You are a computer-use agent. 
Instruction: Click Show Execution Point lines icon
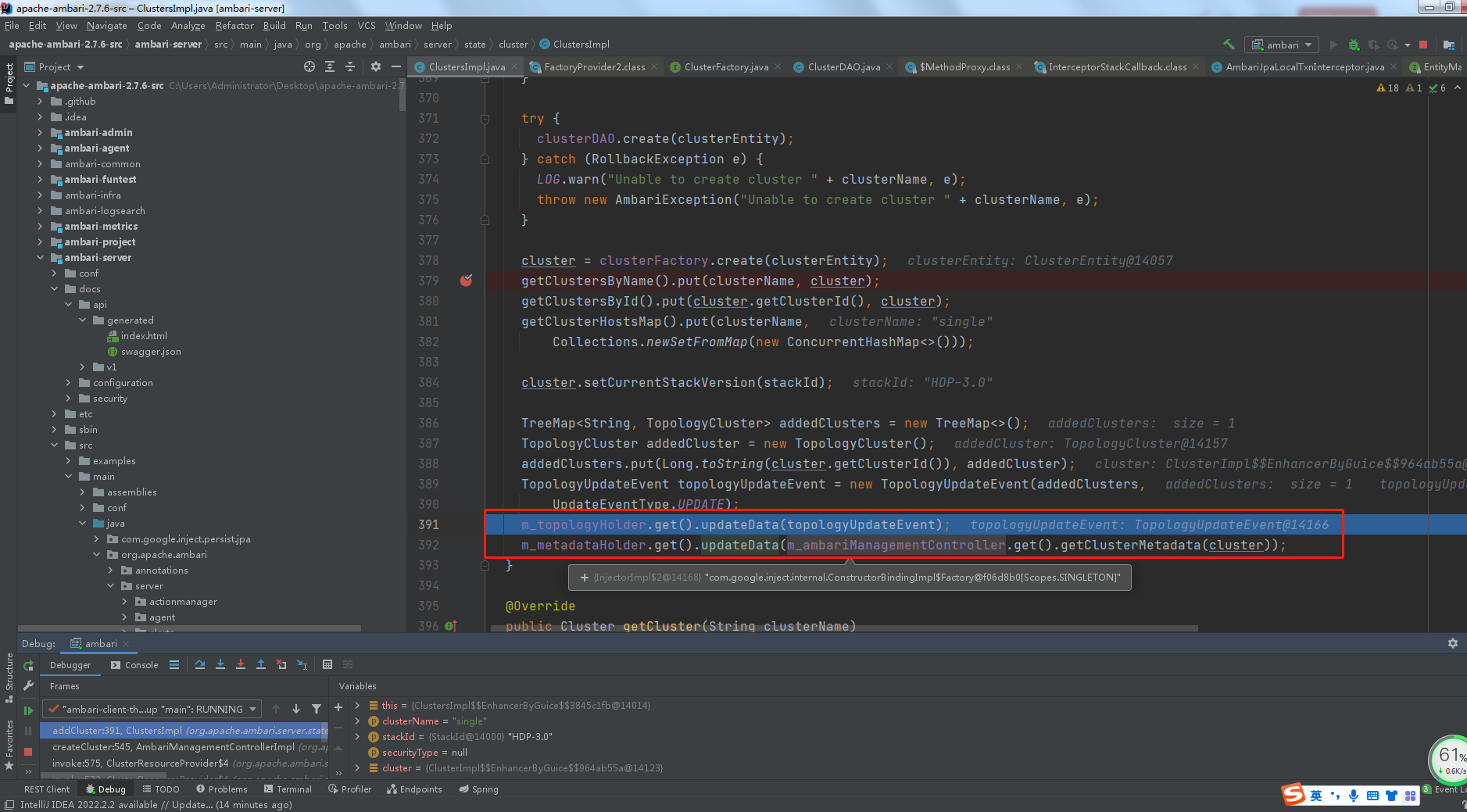click(x=174, y=664)
